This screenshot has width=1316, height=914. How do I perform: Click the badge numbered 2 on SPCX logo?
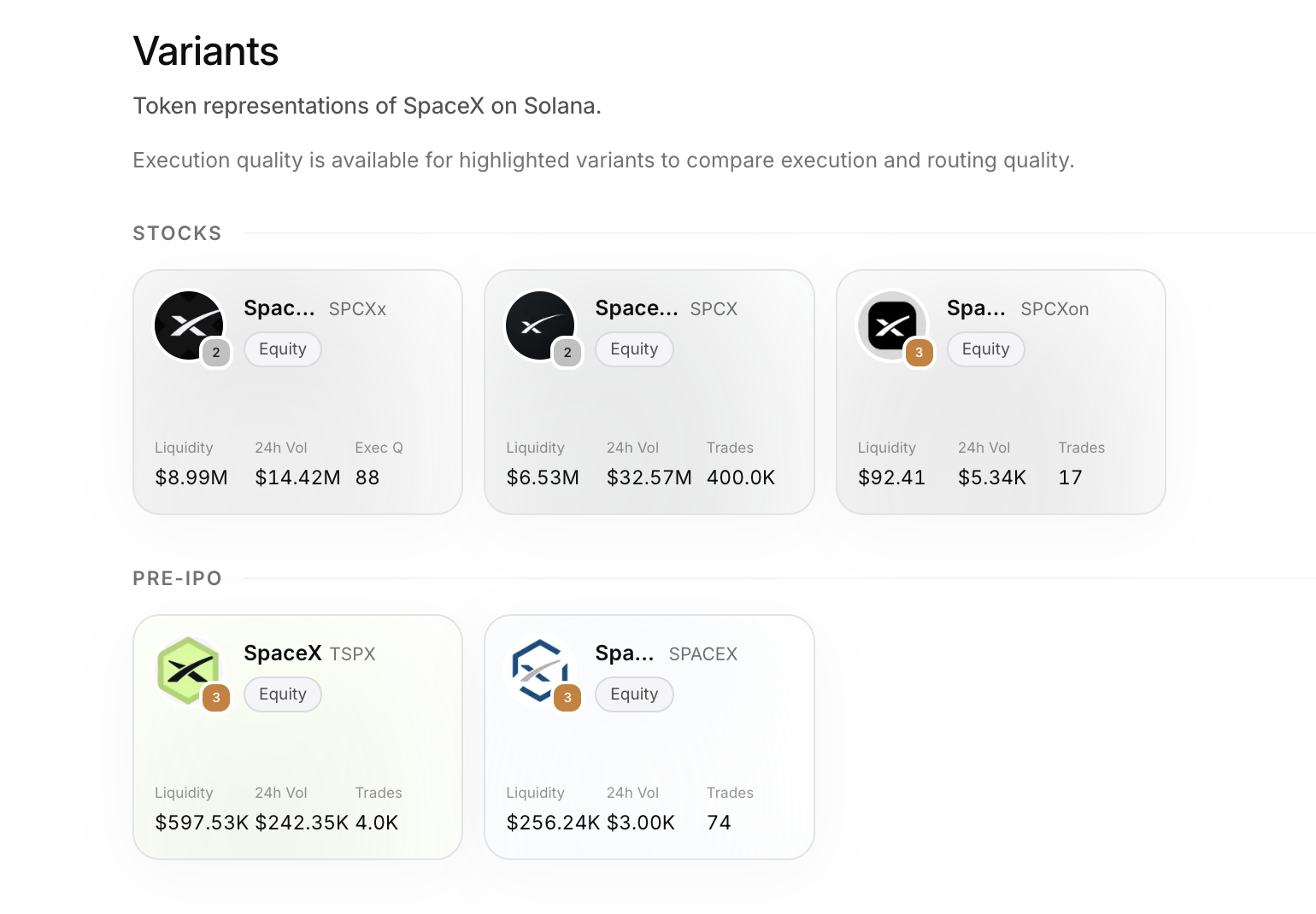click(567, 352)
